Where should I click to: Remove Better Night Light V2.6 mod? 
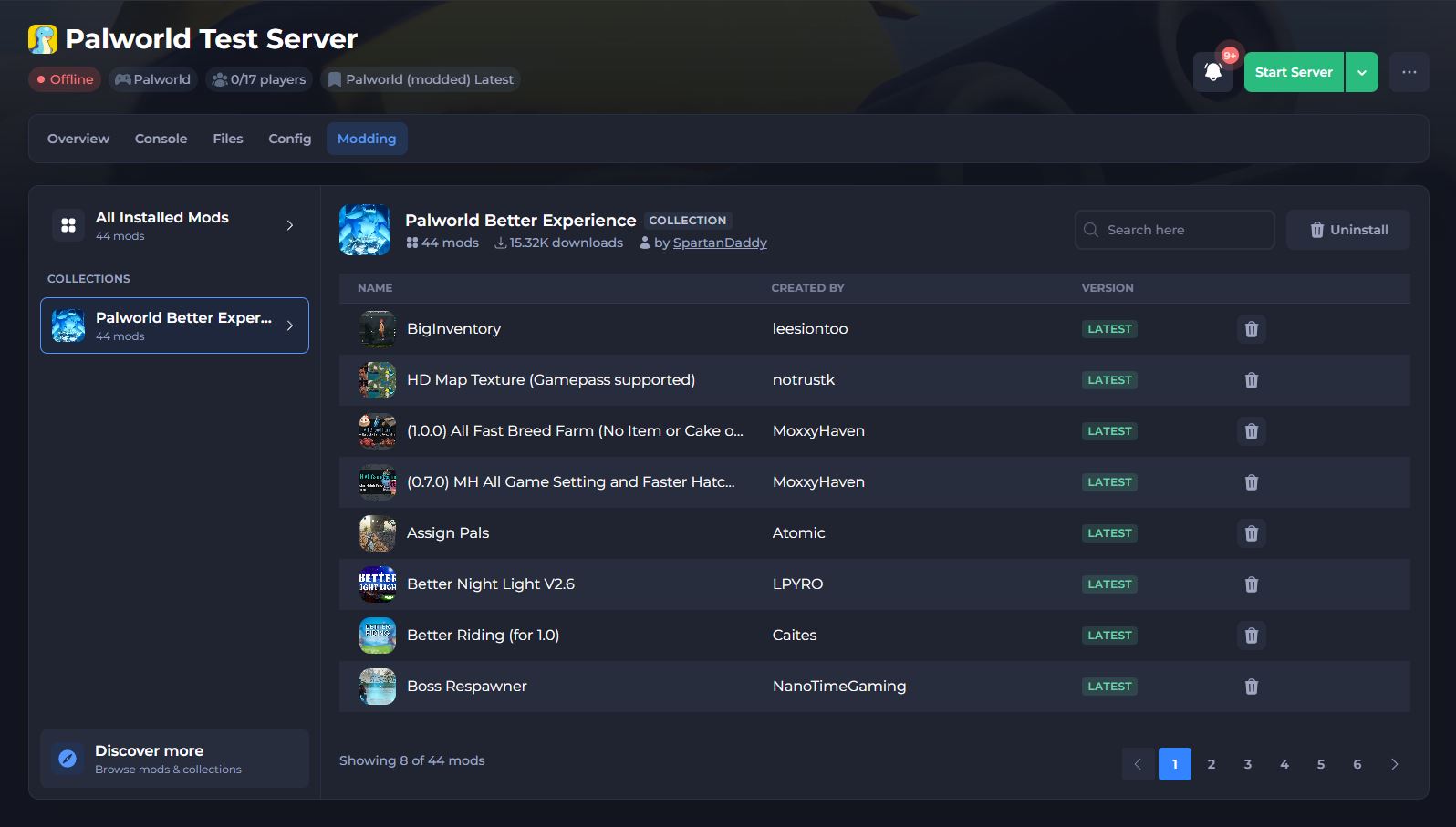coord(1252,584)
